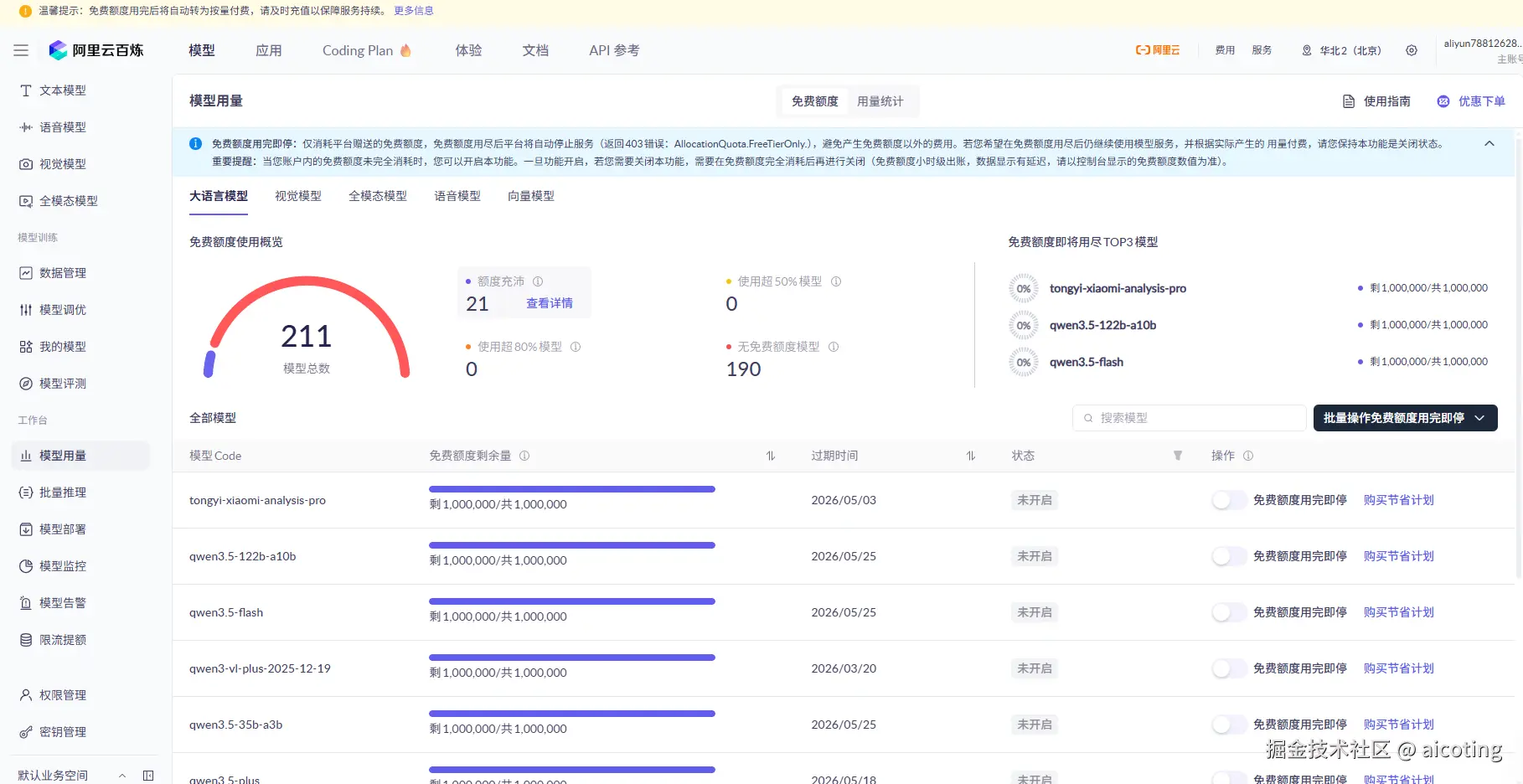The image size is (1523, 784).
Task: Click the model alert sidebar icon
Action: point(26,603)
